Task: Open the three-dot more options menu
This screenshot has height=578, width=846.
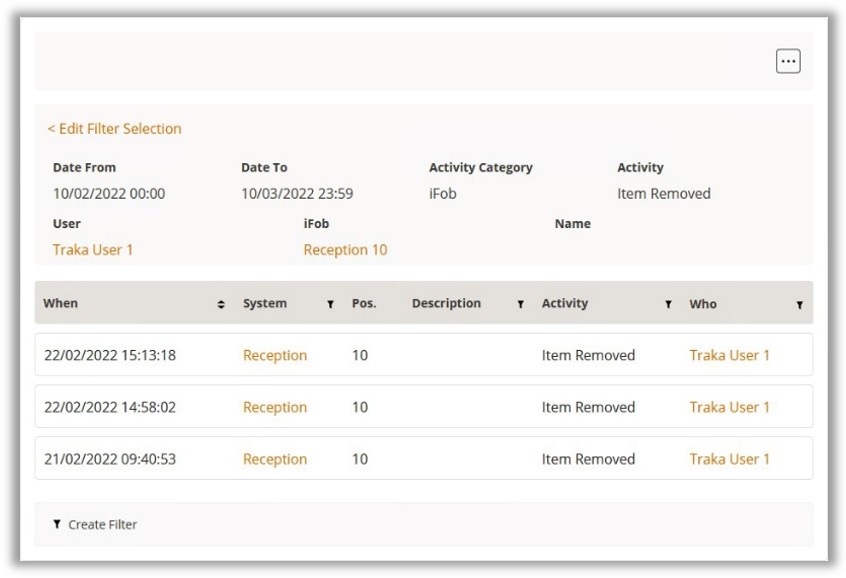Action: tap(788, 62)
